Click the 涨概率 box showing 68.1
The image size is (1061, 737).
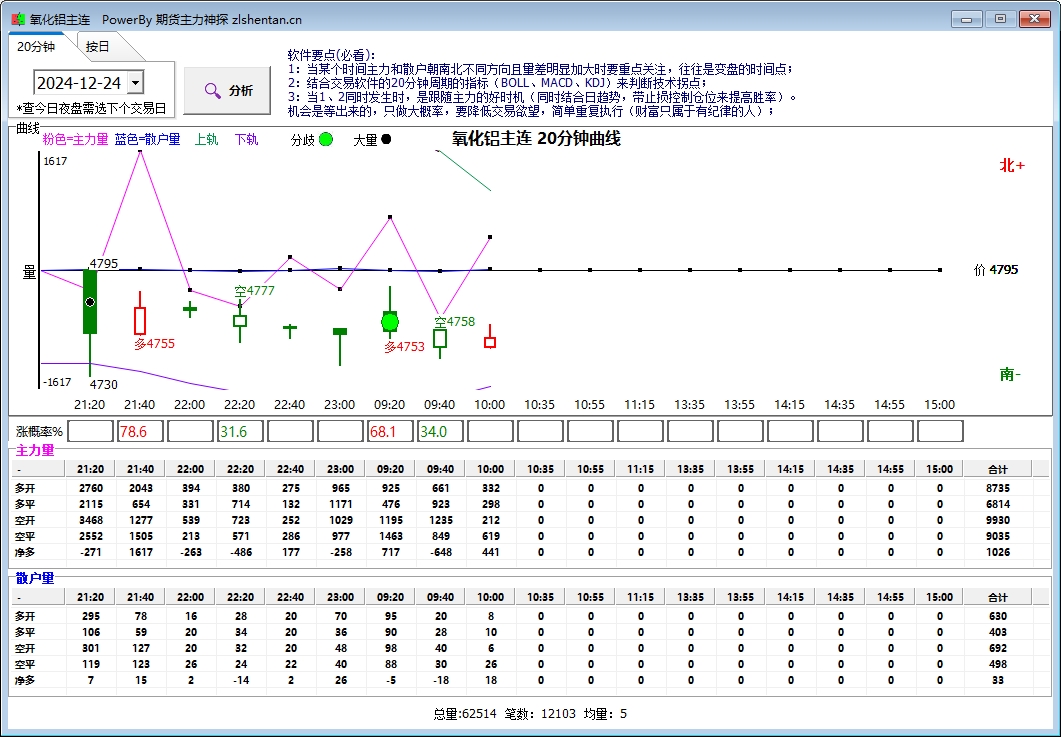pos(390,431)
